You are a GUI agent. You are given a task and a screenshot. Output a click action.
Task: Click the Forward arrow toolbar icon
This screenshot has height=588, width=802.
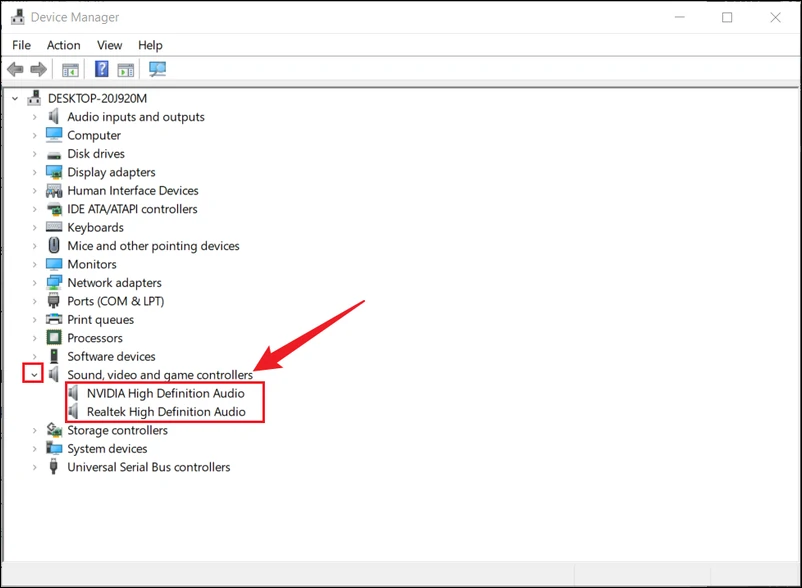38,69
